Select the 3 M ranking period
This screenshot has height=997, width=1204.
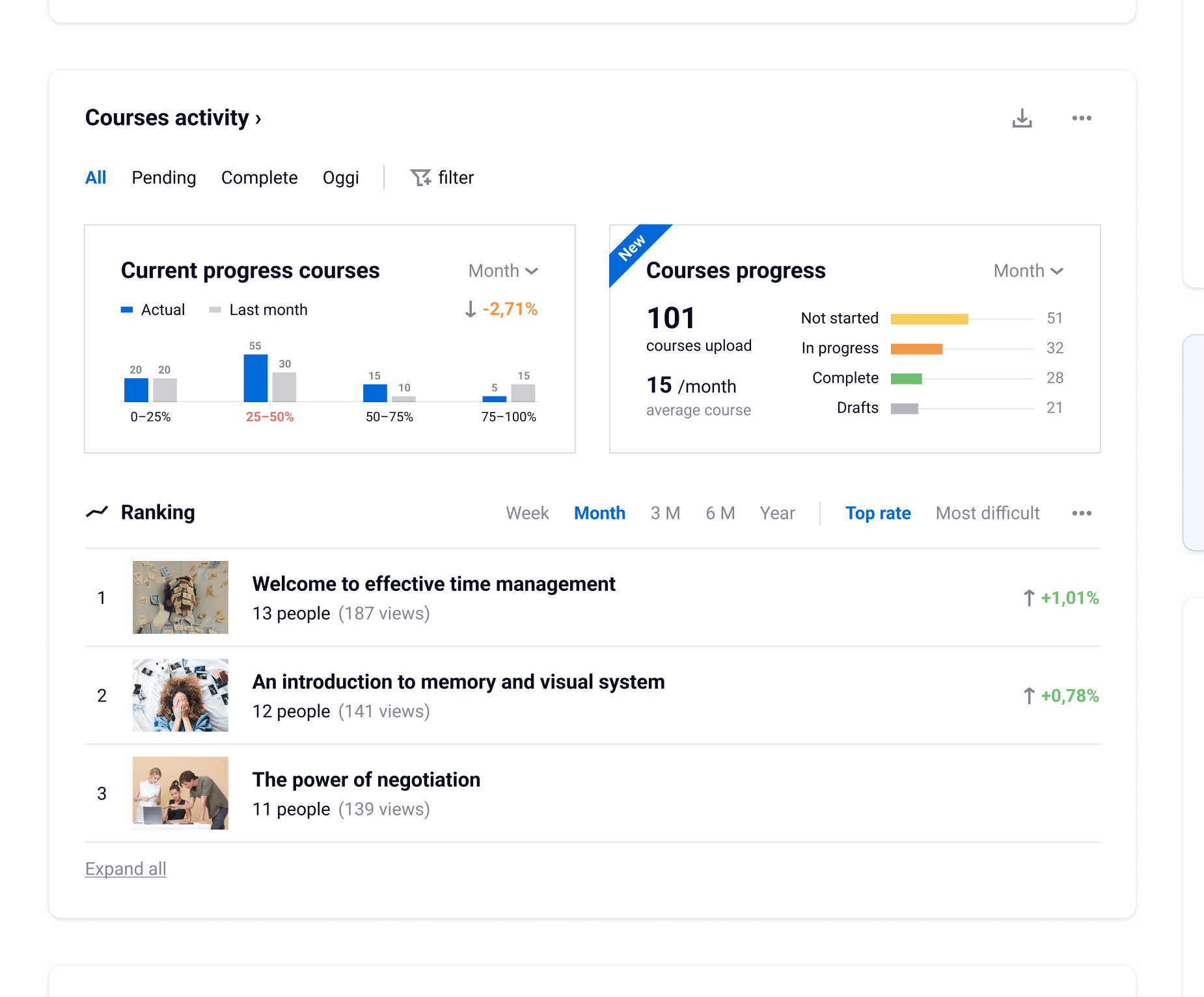(665, 513)
